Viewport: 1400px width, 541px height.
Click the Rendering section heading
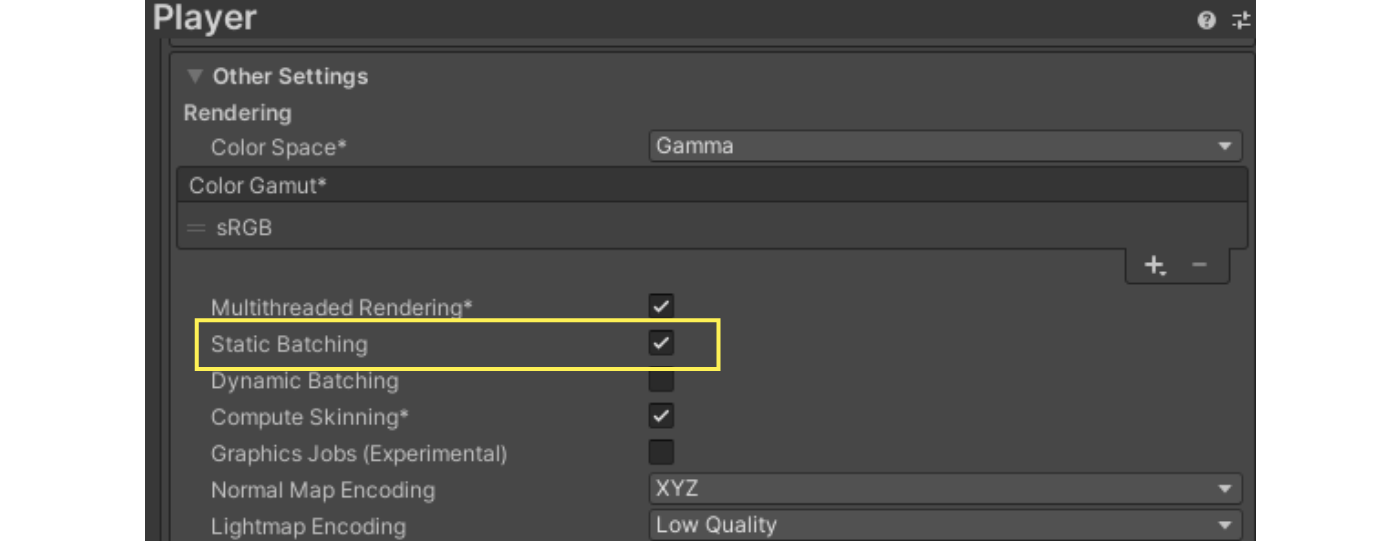237,113
